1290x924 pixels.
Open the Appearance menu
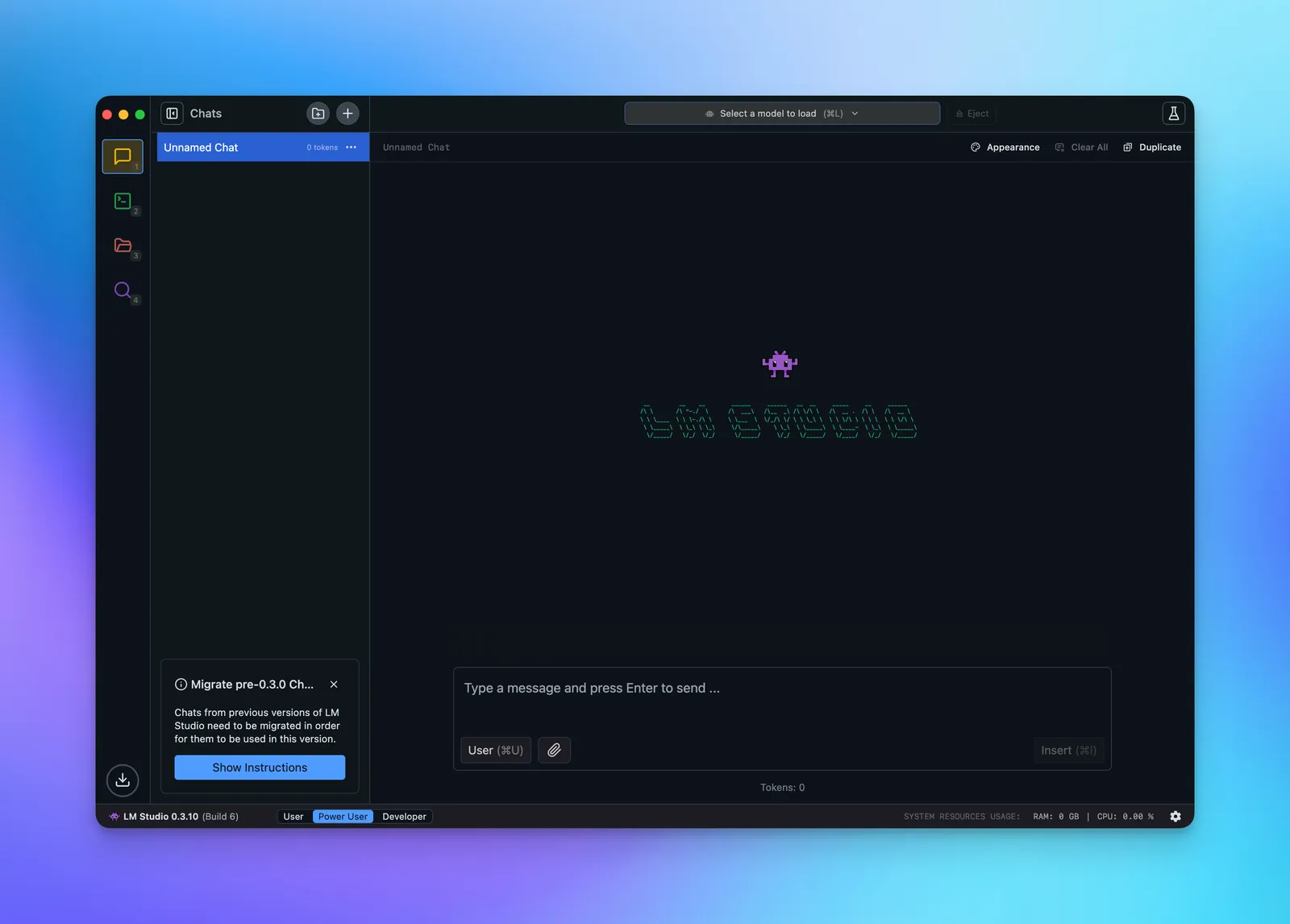1005,147
